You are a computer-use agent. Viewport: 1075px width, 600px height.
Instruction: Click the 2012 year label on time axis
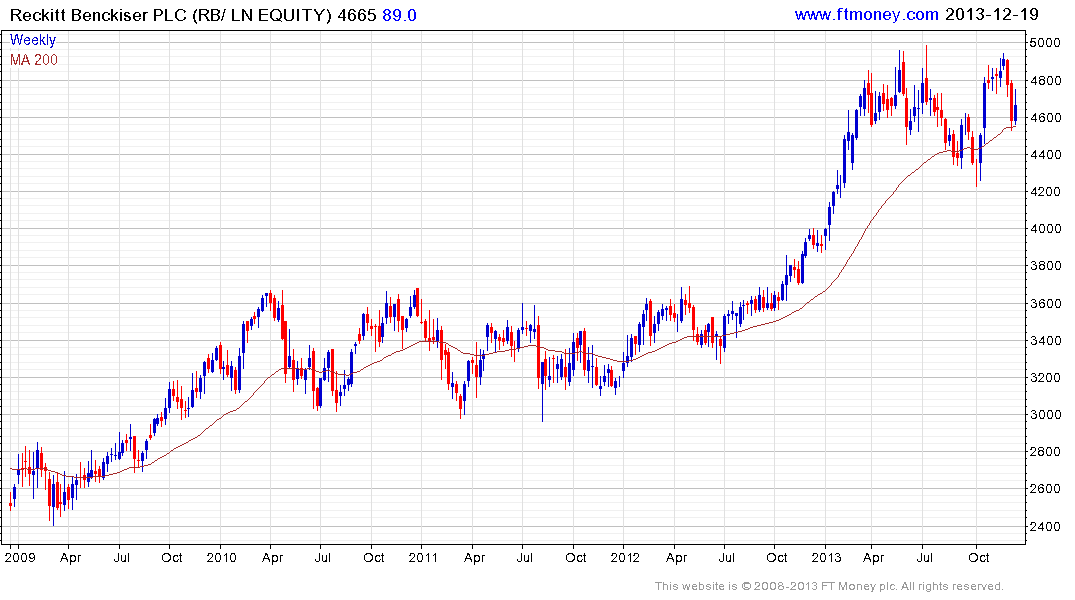[x=625, y=557]
